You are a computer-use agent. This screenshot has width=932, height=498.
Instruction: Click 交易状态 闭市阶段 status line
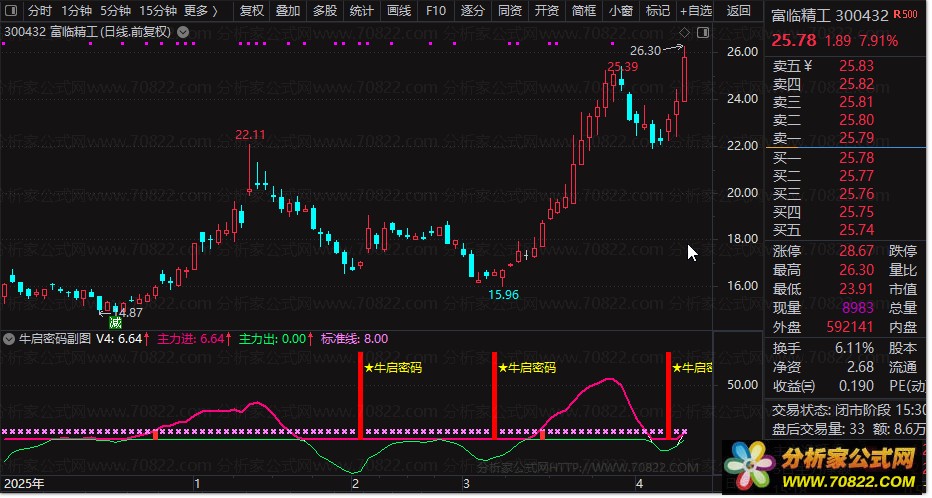coord(848,410)
